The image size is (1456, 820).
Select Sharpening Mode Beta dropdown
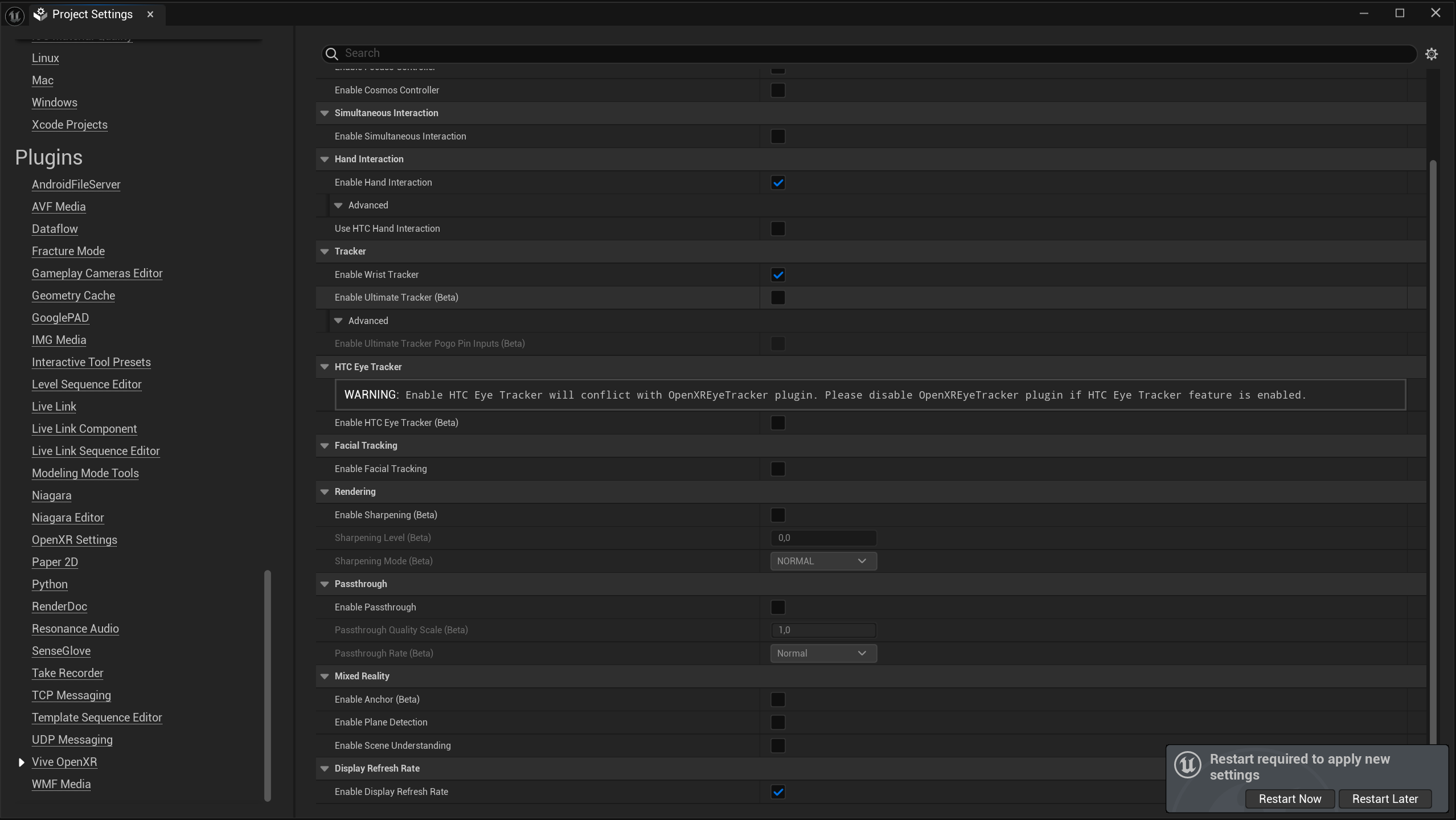point(821,560)
